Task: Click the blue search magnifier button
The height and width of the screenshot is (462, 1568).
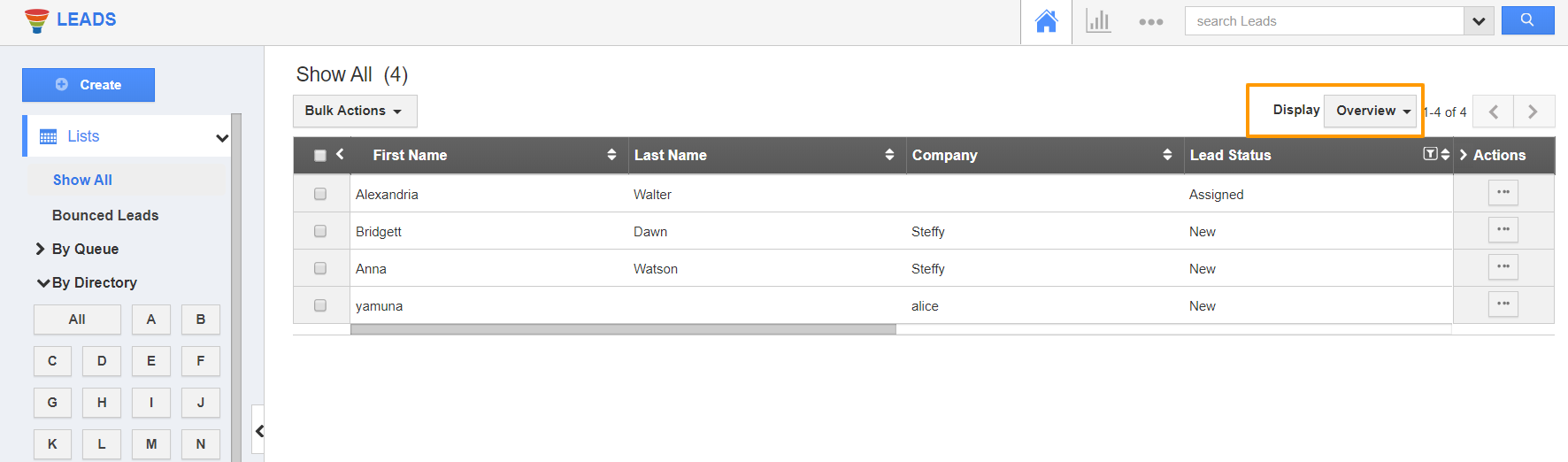Action: [x=1527, y=20]
